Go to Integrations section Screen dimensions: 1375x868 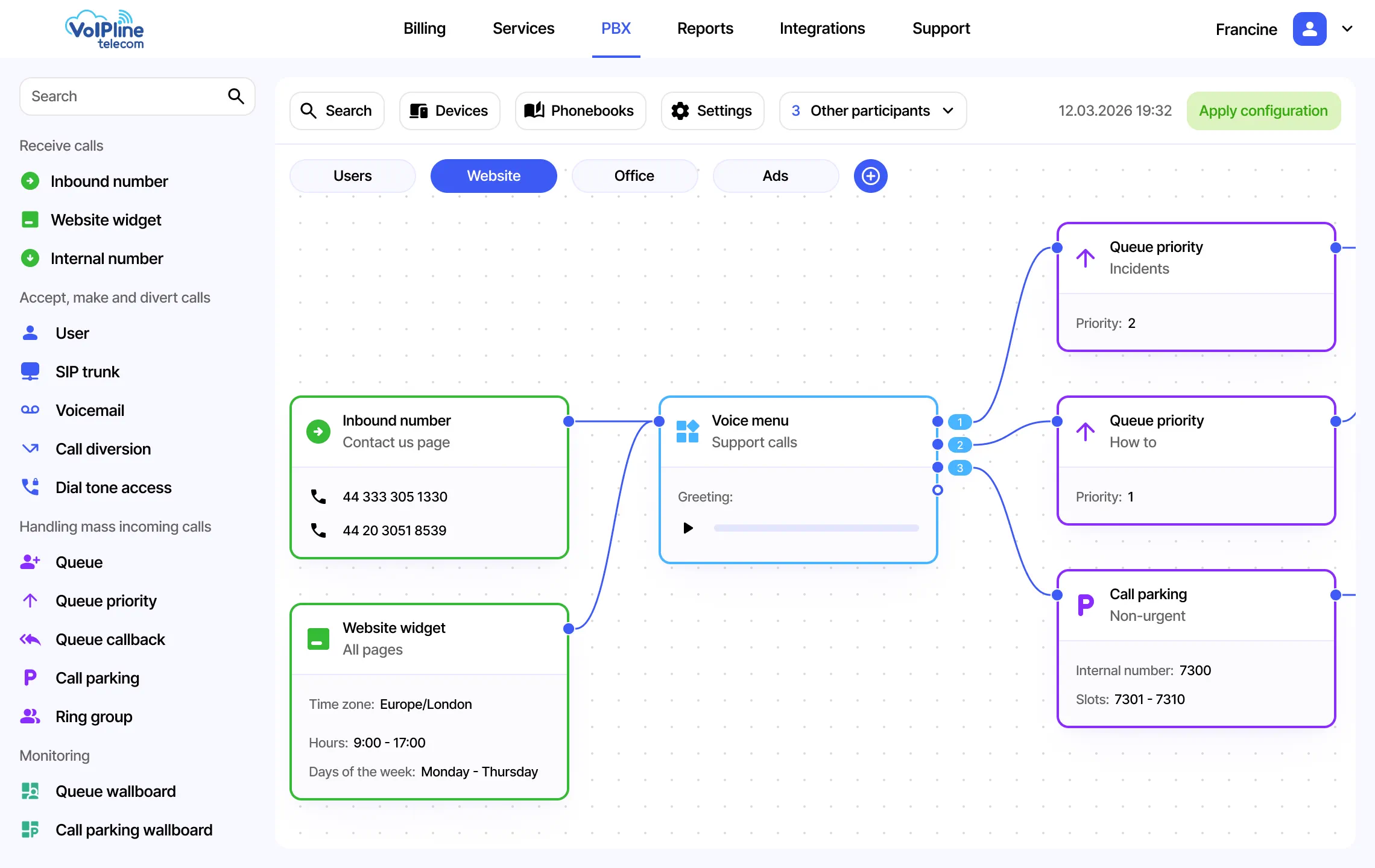tap(822, 28)
